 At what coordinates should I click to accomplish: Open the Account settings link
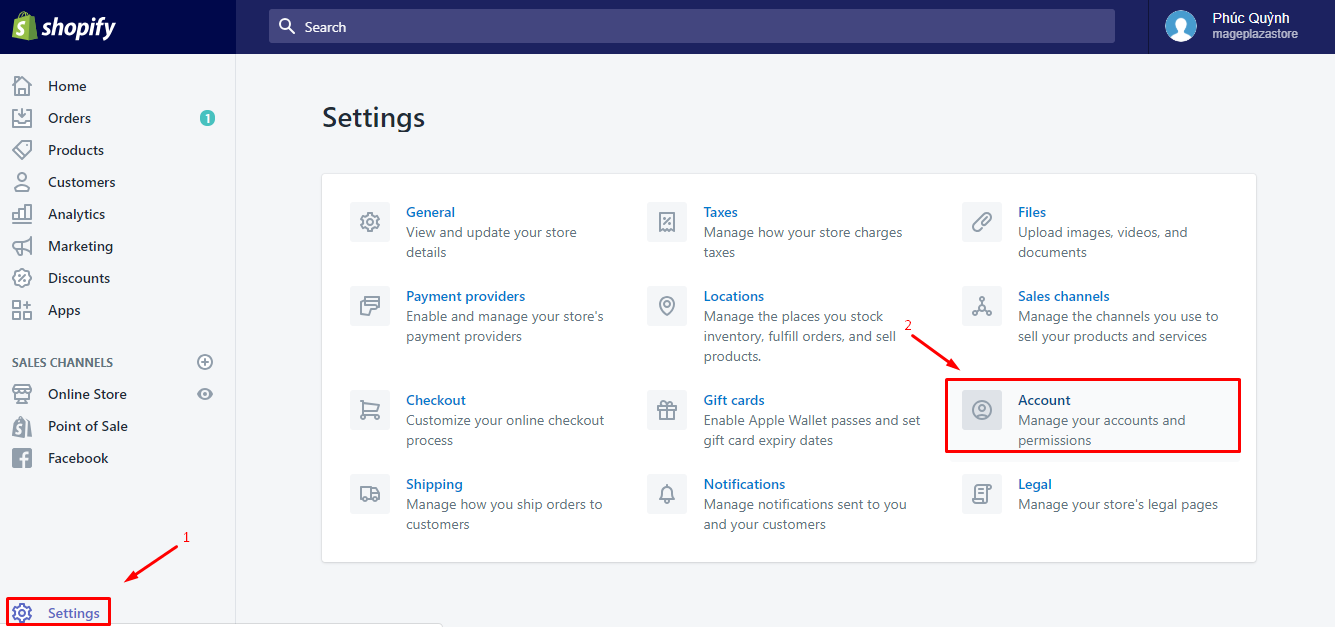[1044, 400]
